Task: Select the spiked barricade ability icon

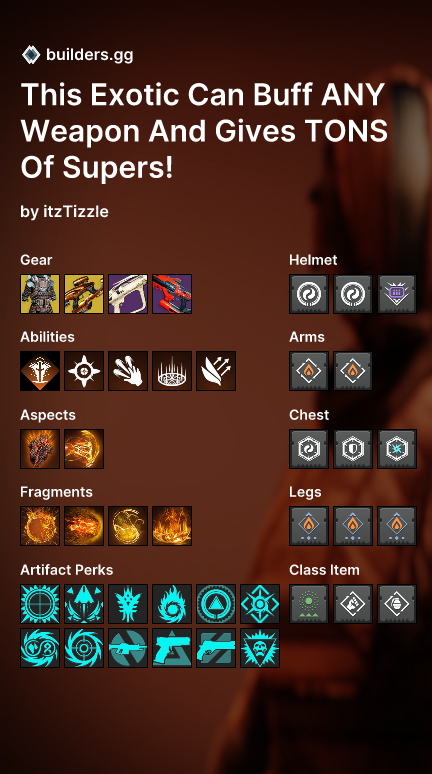Action: pos(172,371)
